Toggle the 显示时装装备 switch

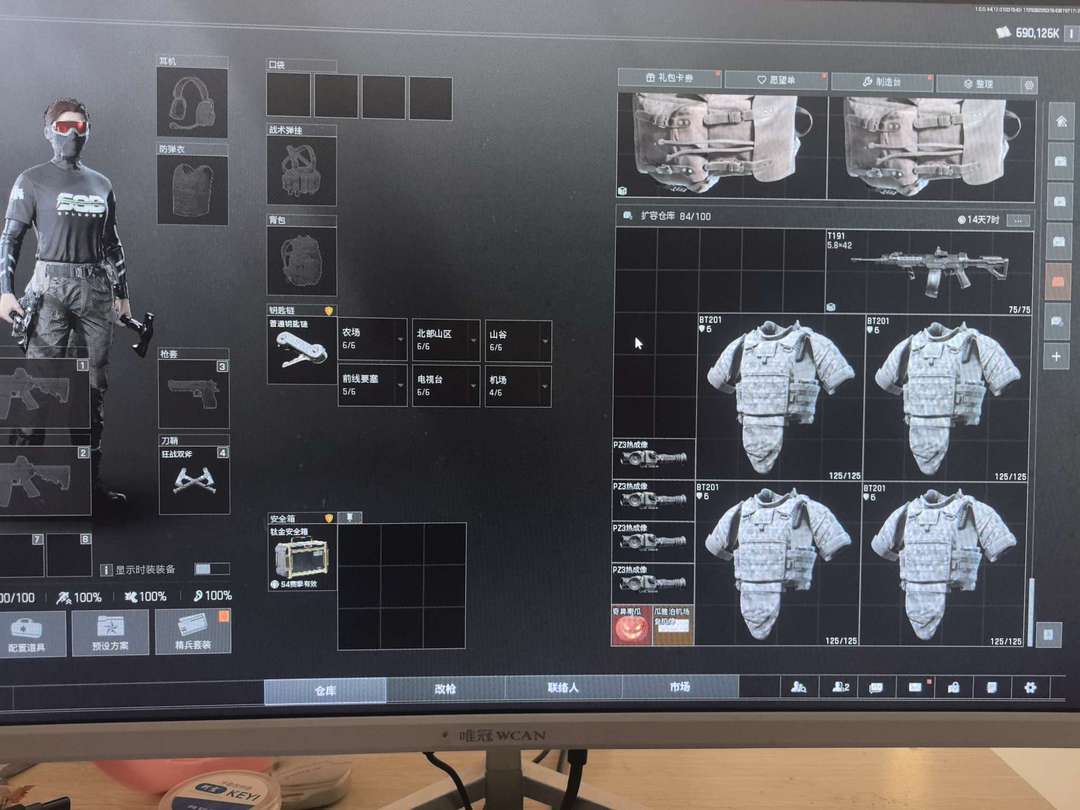pos(211,569)
